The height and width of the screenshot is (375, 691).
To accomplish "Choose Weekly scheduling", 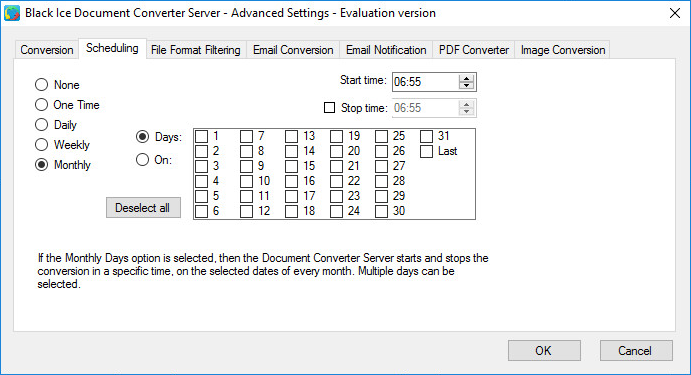I will pyautogui.click(x=41, y=145).
